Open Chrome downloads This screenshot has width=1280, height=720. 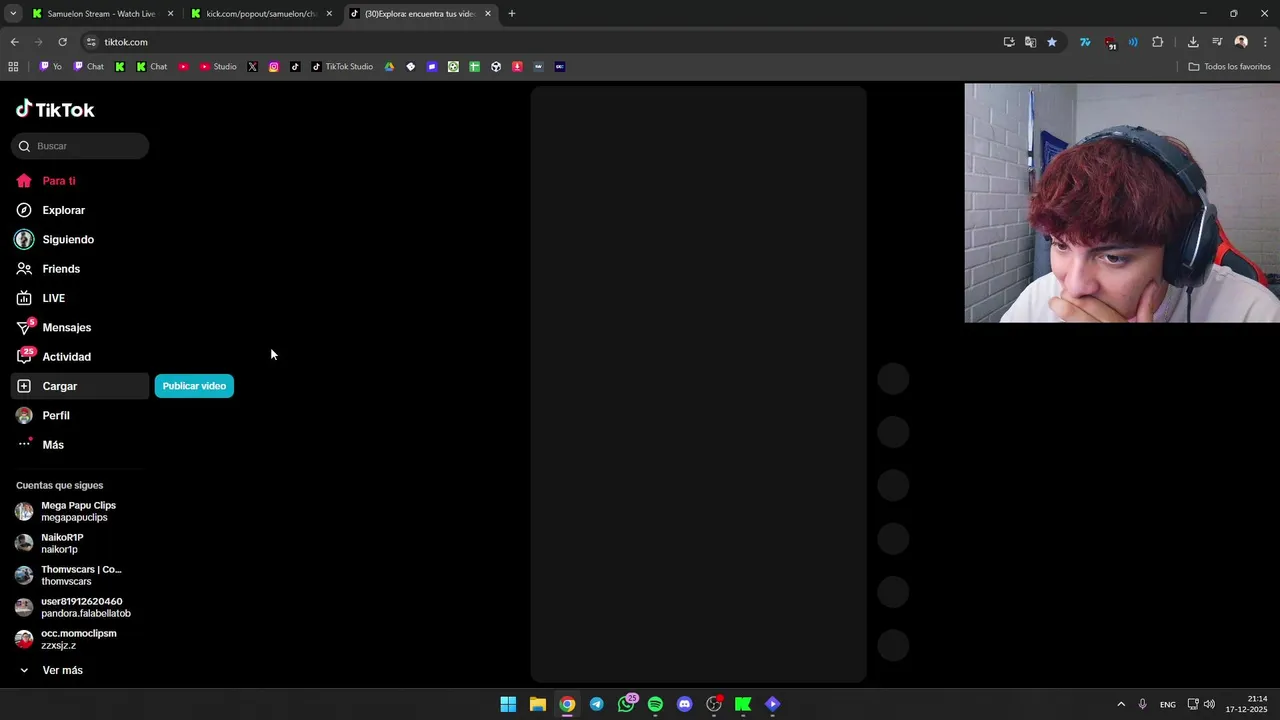coord(1193,42)
